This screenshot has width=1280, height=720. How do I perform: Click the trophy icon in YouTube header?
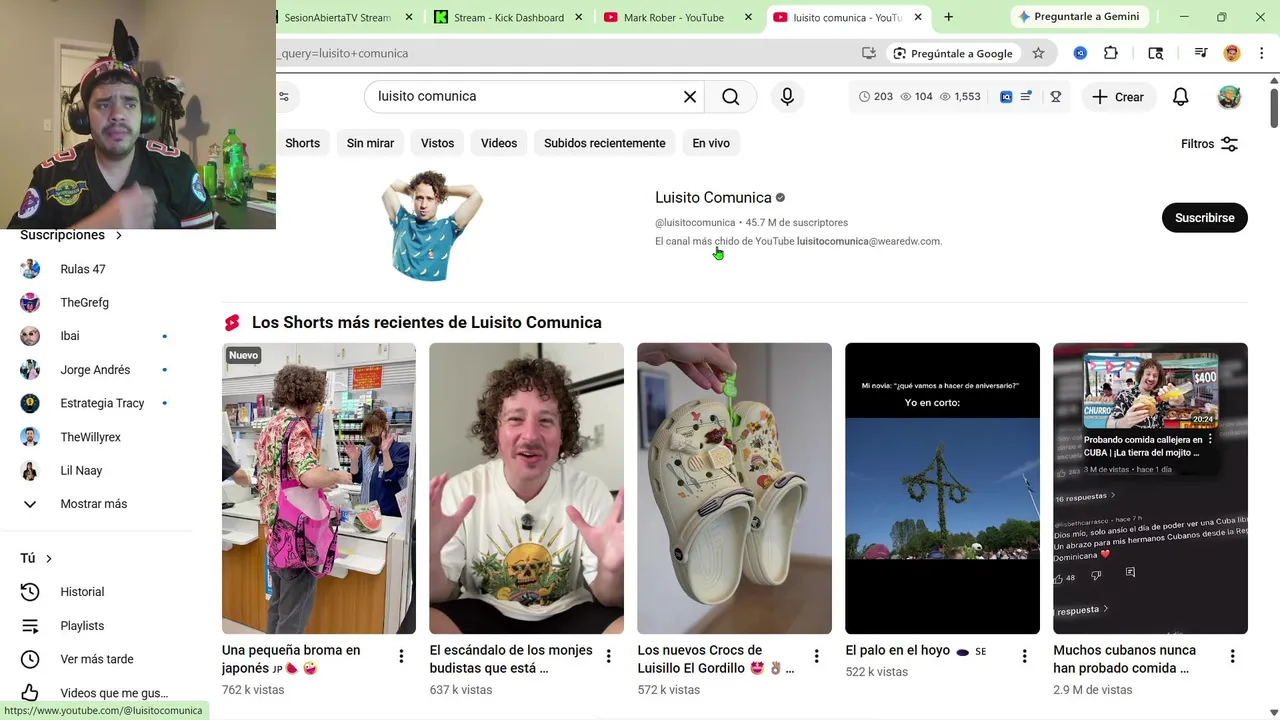click(1055, 97)
